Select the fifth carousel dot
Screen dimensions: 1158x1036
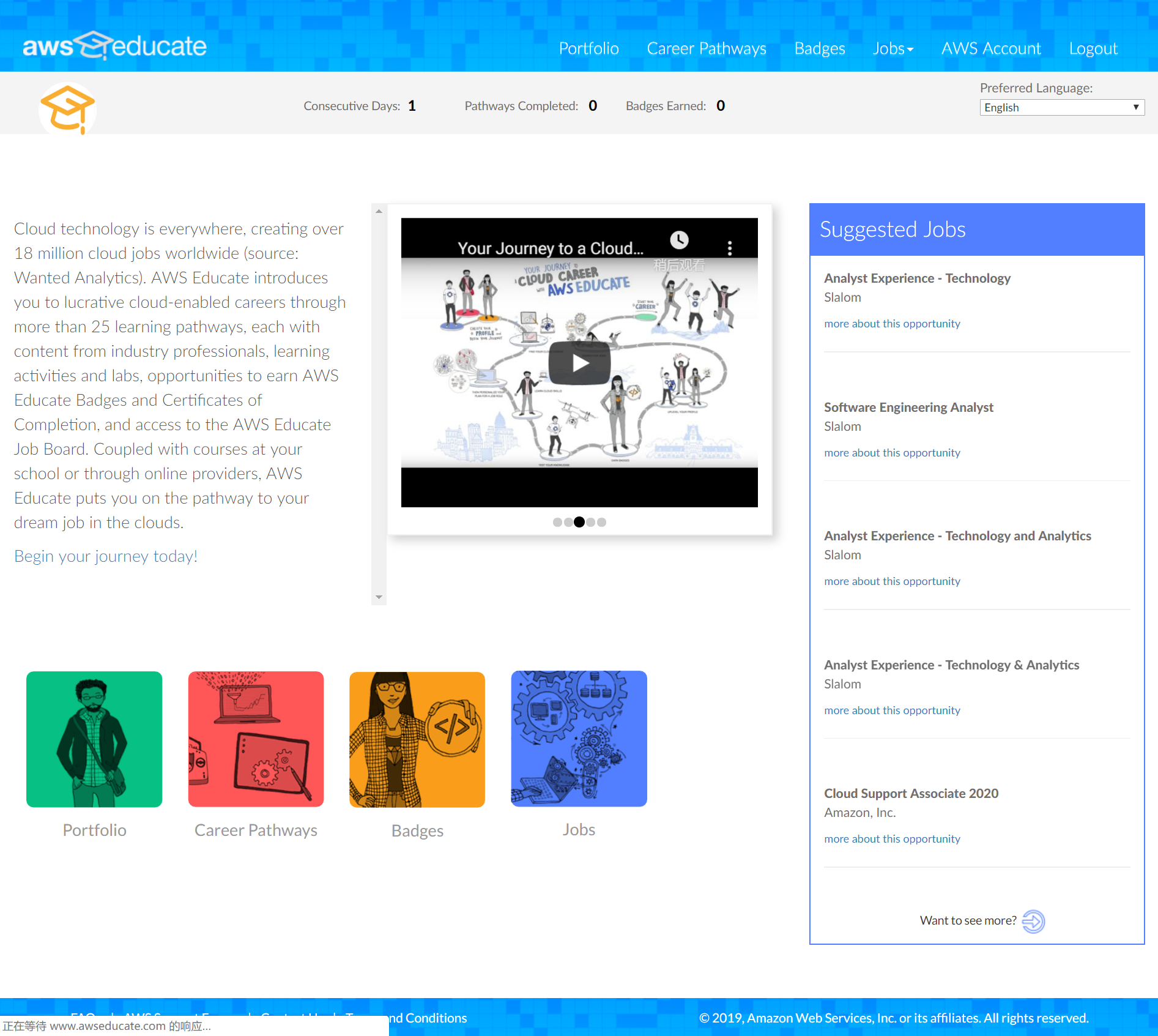point(601,522)
